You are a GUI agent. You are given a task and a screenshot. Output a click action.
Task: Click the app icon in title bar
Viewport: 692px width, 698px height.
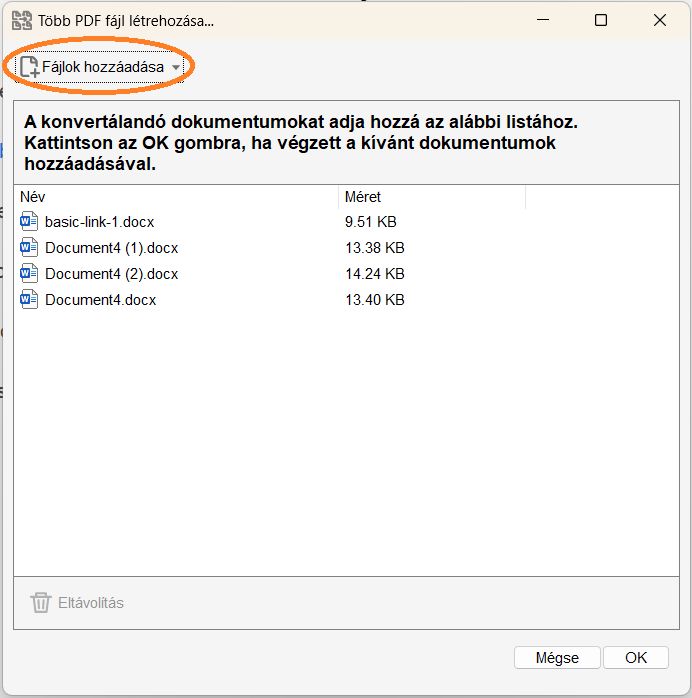click(20, 20)
